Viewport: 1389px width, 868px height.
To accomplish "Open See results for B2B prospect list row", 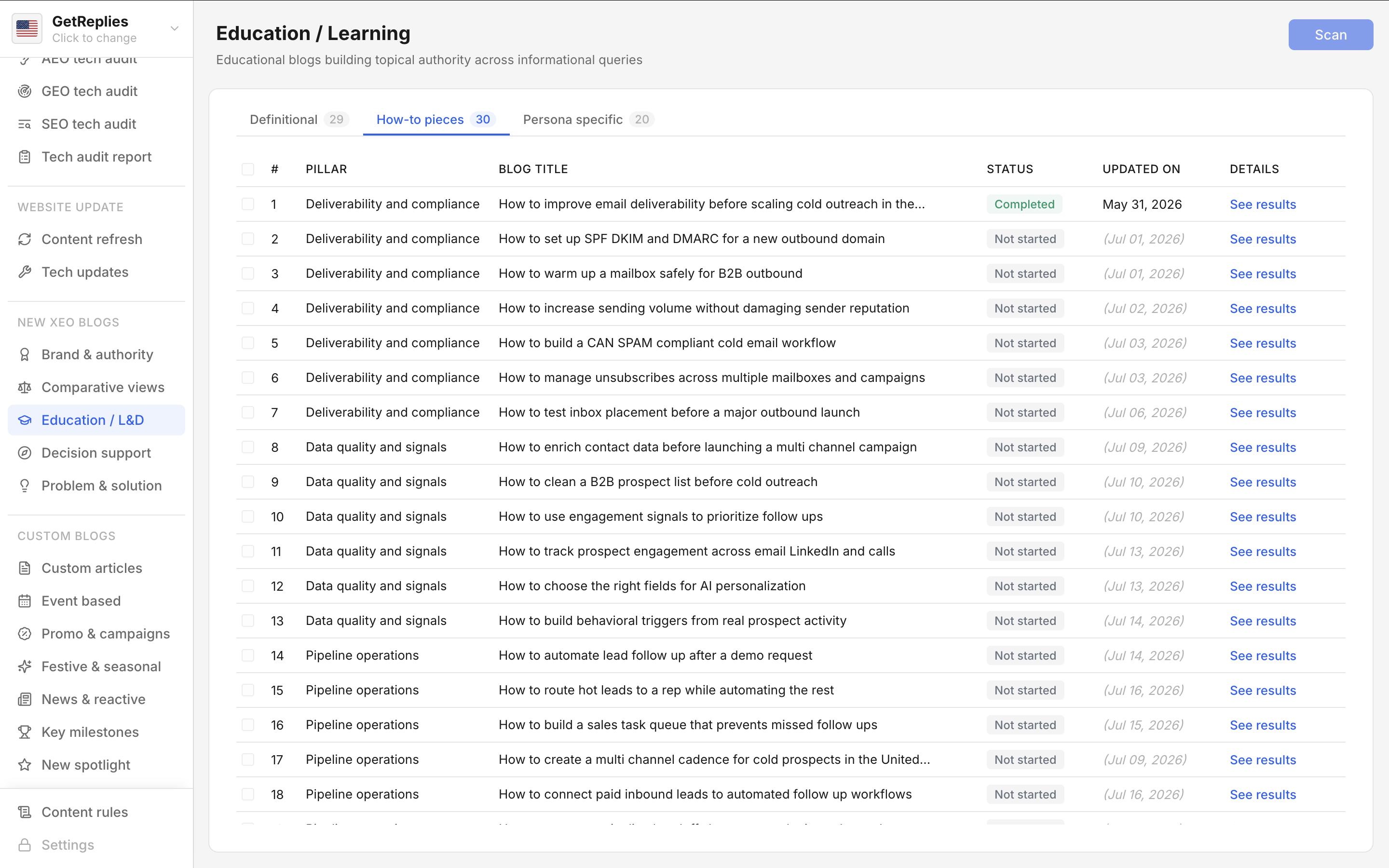I will pyautogui.click(x=1263, y=482).
